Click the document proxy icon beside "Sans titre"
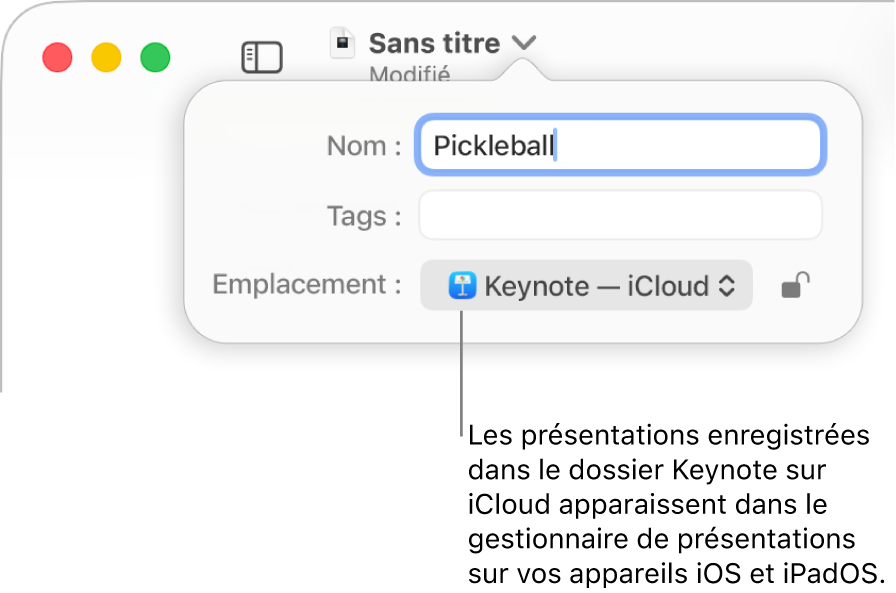The image size is (896, 593). pyautogui.click(x=343, y=42)
